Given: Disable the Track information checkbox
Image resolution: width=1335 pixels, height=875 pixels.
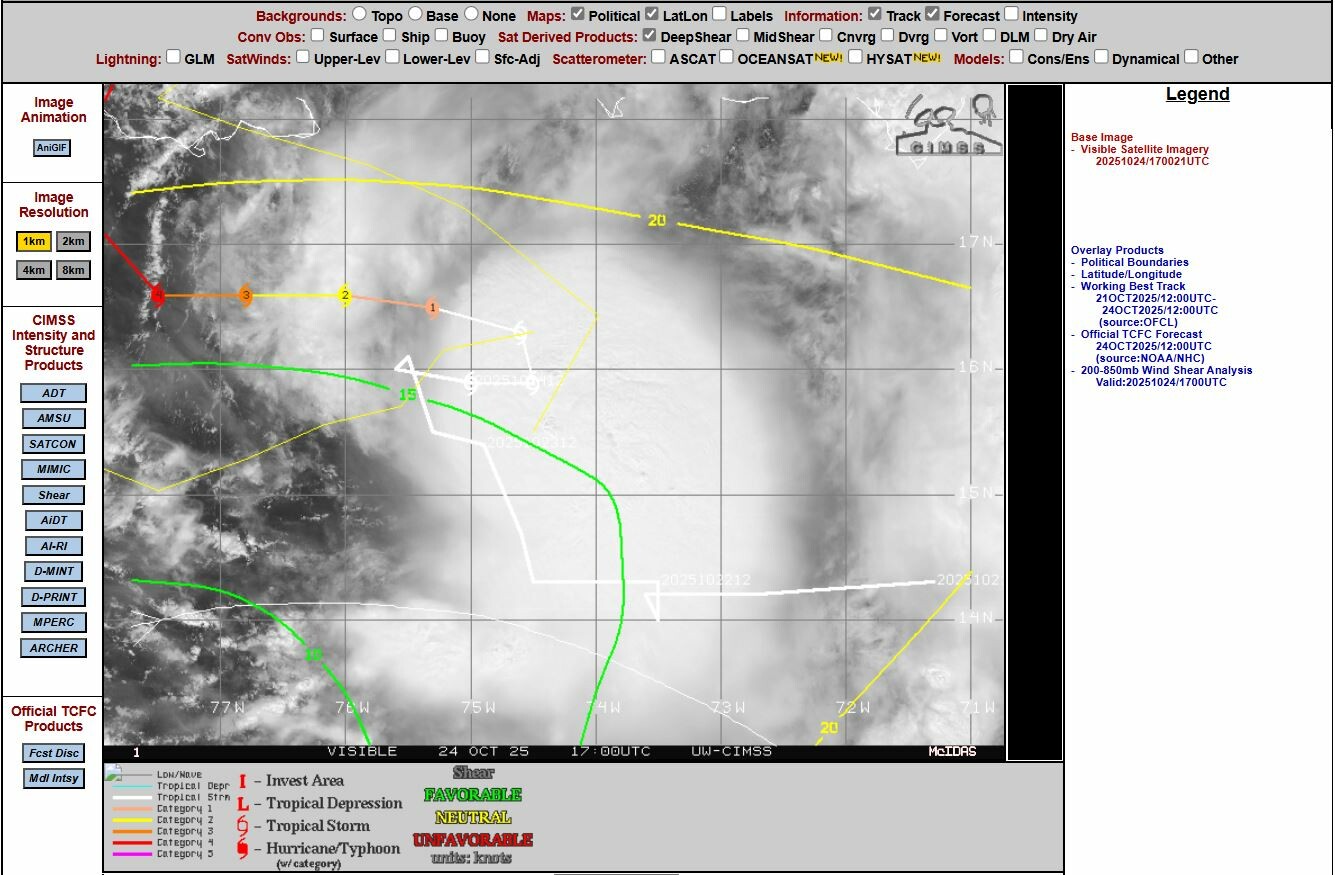Looking at the screenshot, I should 875,15.
